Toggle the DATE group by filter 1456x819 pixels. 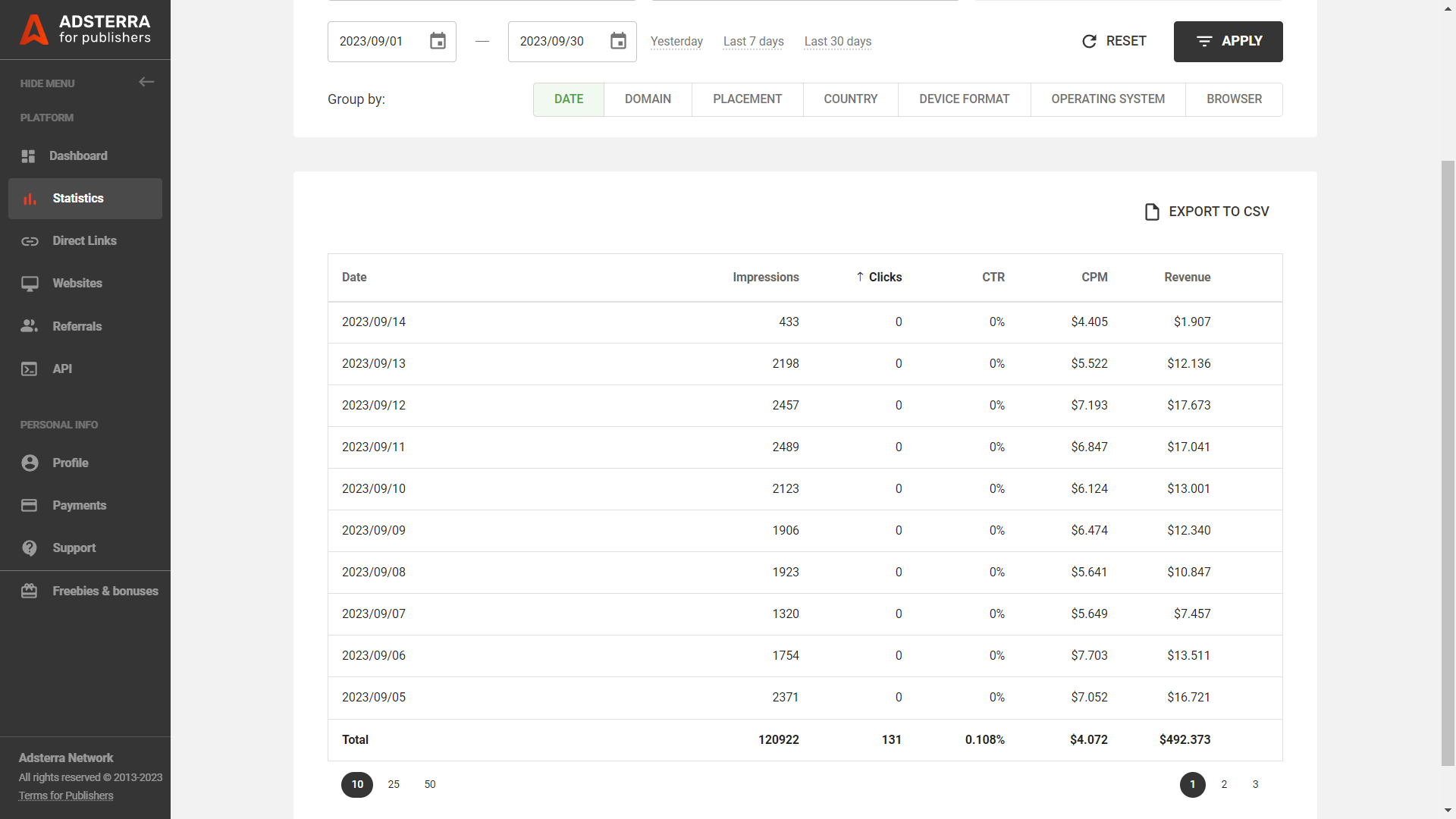568,99
